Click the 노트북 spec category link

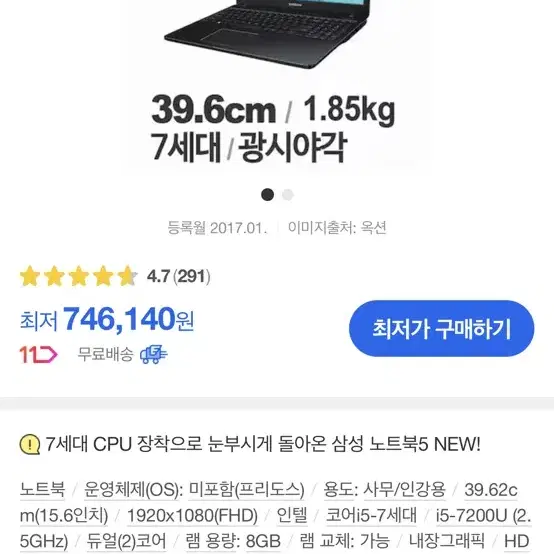42,490
